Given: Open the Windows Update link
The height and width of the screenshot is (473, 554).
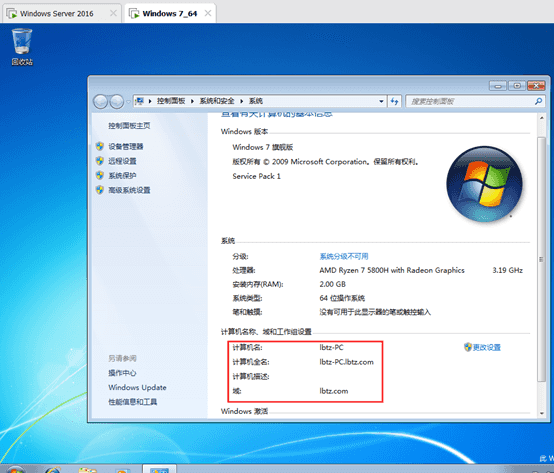Looking at the screenshot, I should pyautogui.click(x=137, y=388).
